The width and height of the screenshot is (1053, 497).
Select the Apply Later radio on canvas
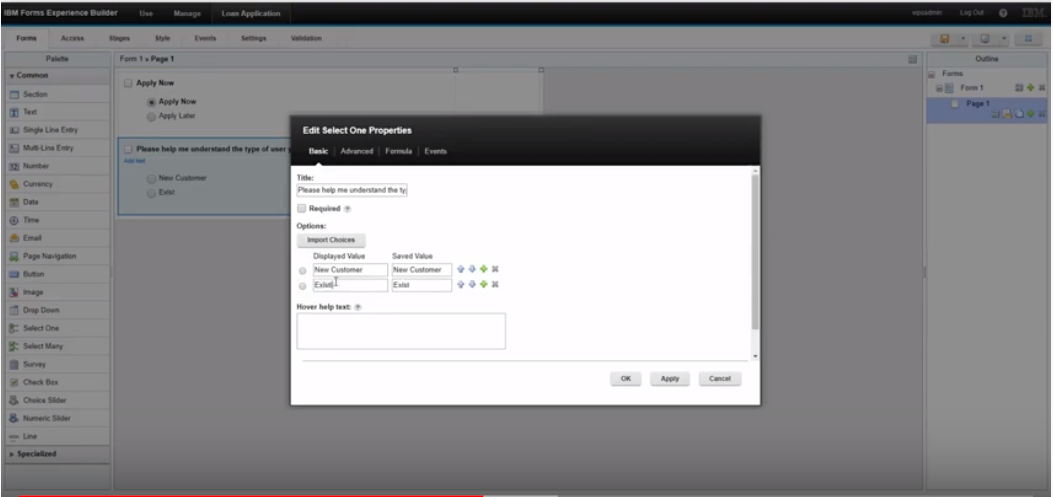(x=151, y=116)
